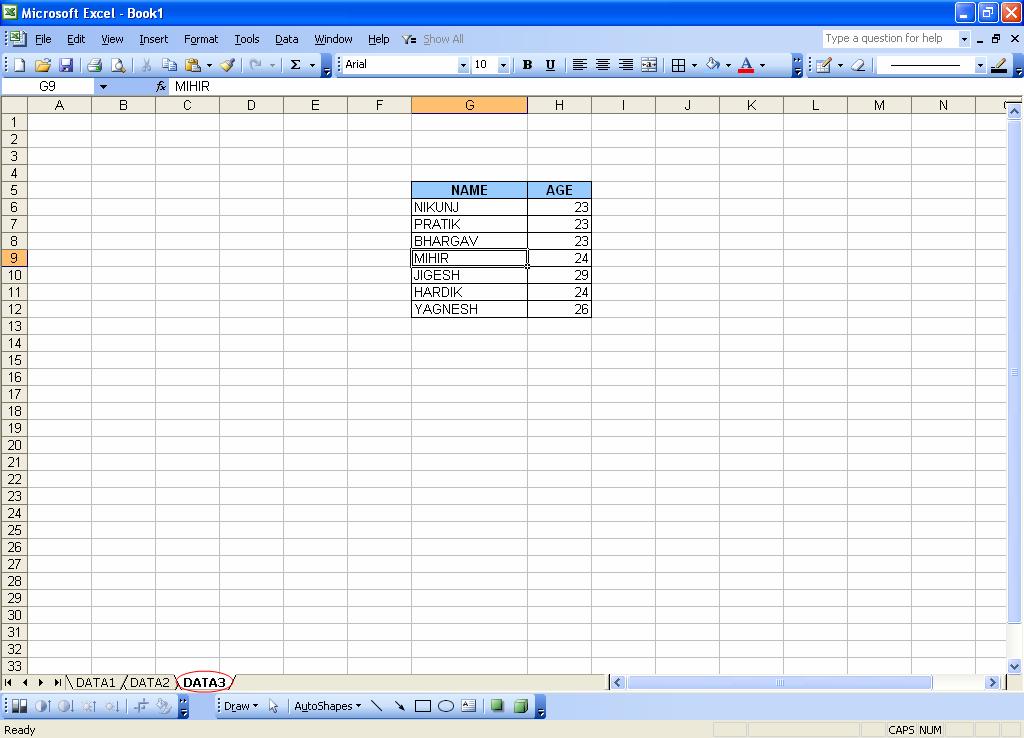Open the Paste options arrow
Viewport: 1024px width, 738px height.
(209, 65)
